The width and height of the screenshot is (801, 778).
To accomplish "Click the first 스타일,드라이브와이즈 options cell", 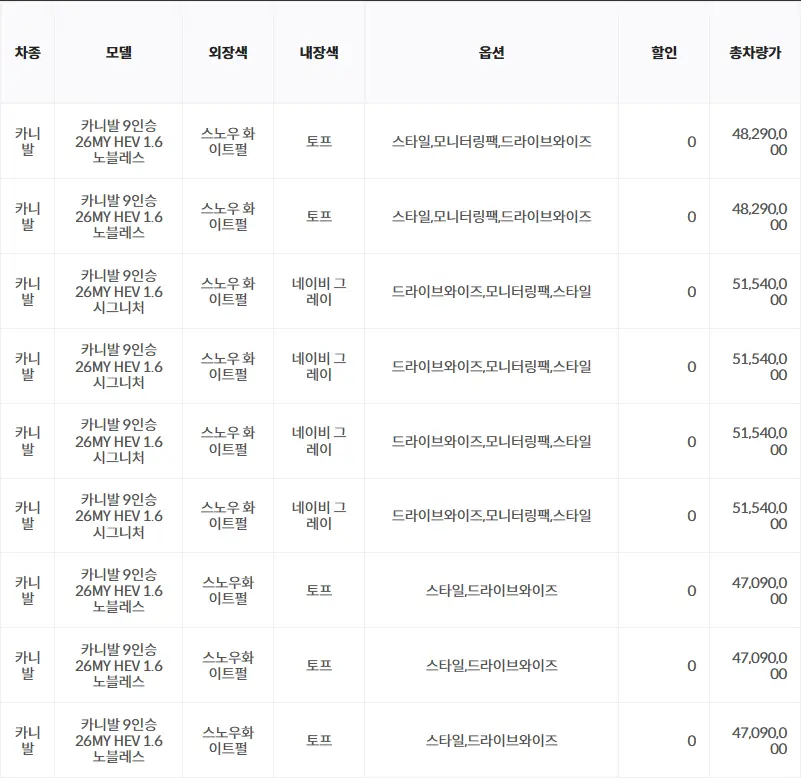I will pyautogui.click(x=491, y=591).
